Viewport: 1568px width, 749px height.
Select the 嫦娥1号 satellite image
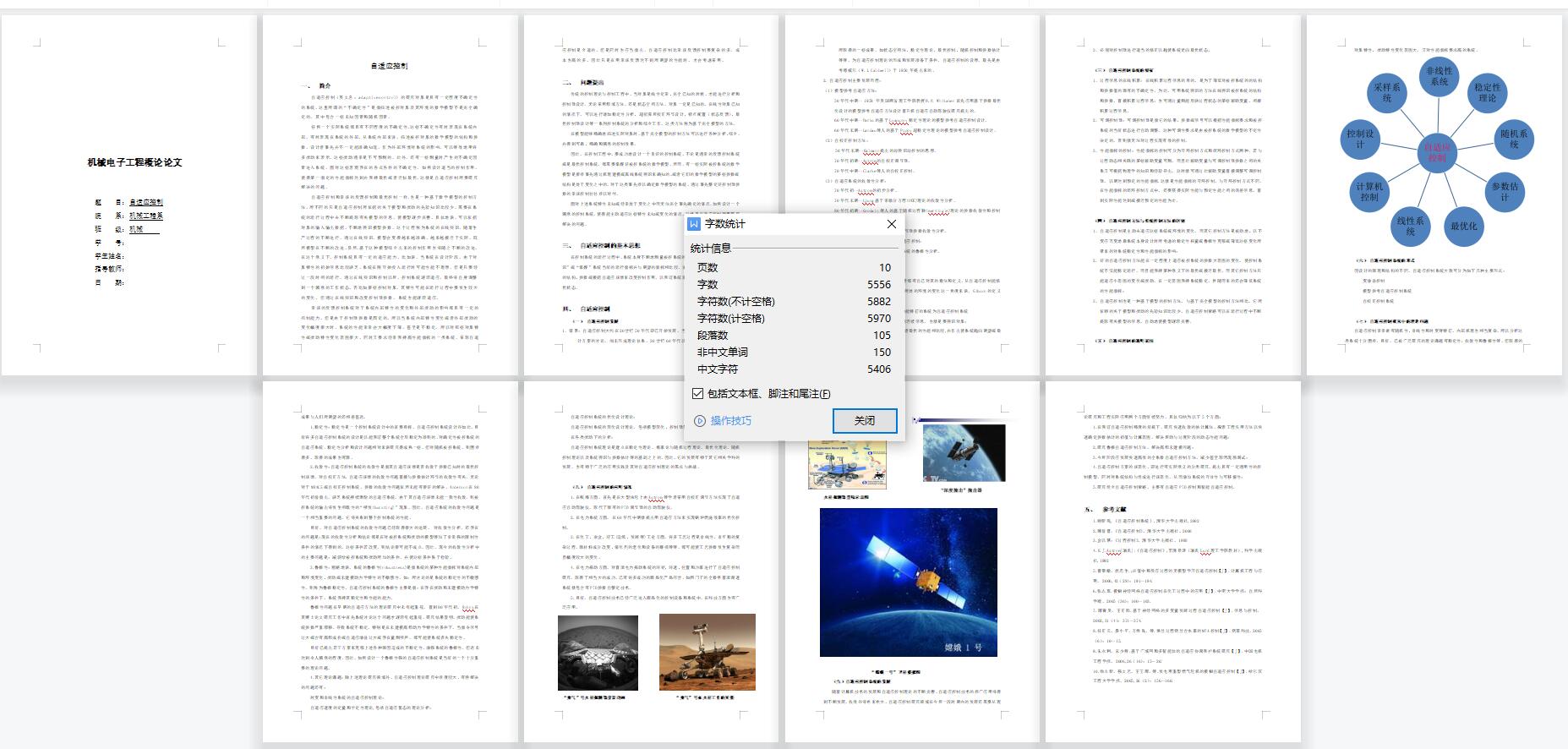tap(908, 582)
